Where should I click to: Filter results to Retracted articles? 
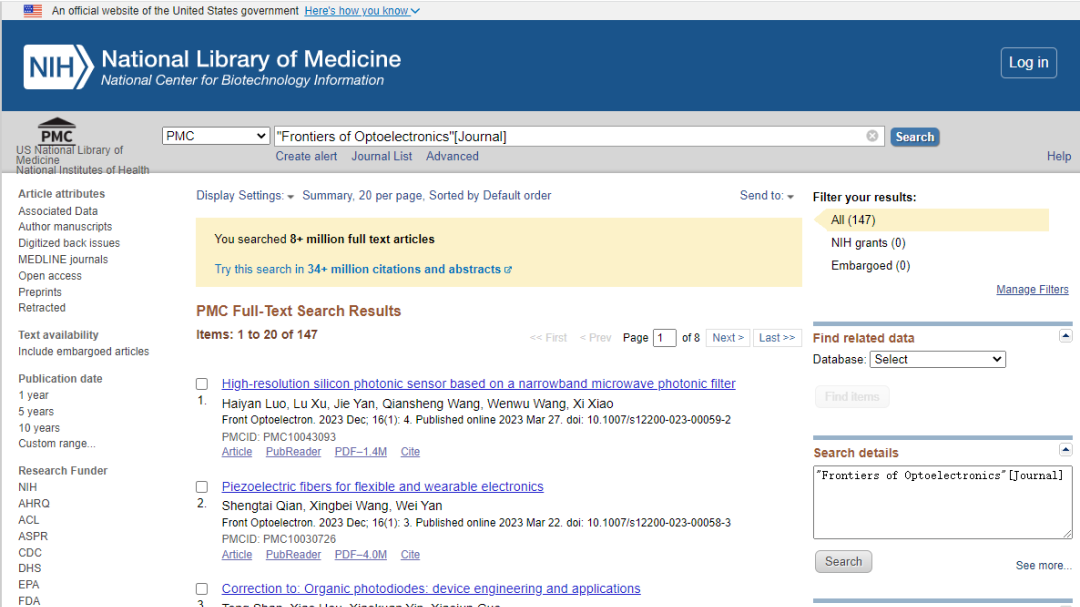tap(42, 308)
